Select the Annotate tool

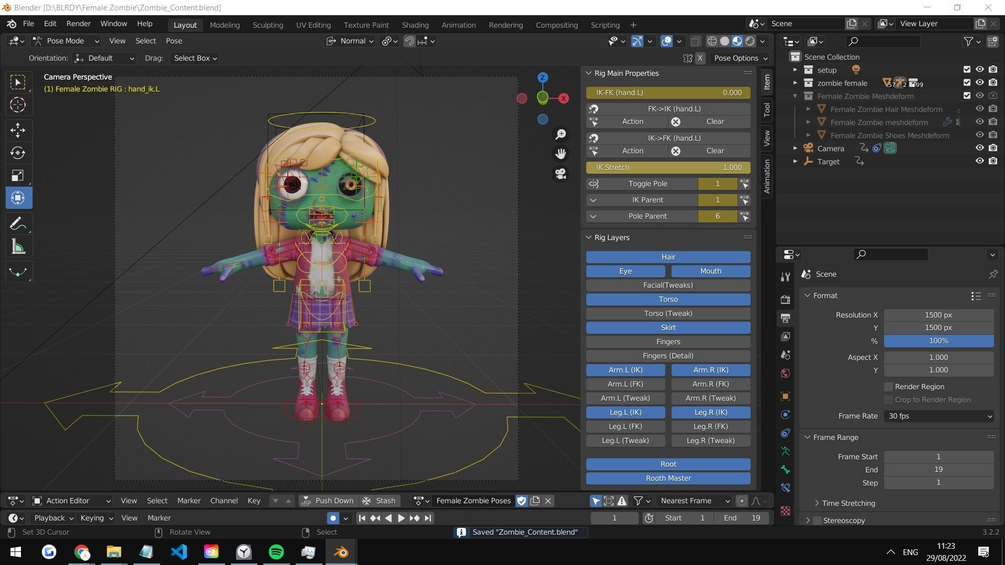18,224
